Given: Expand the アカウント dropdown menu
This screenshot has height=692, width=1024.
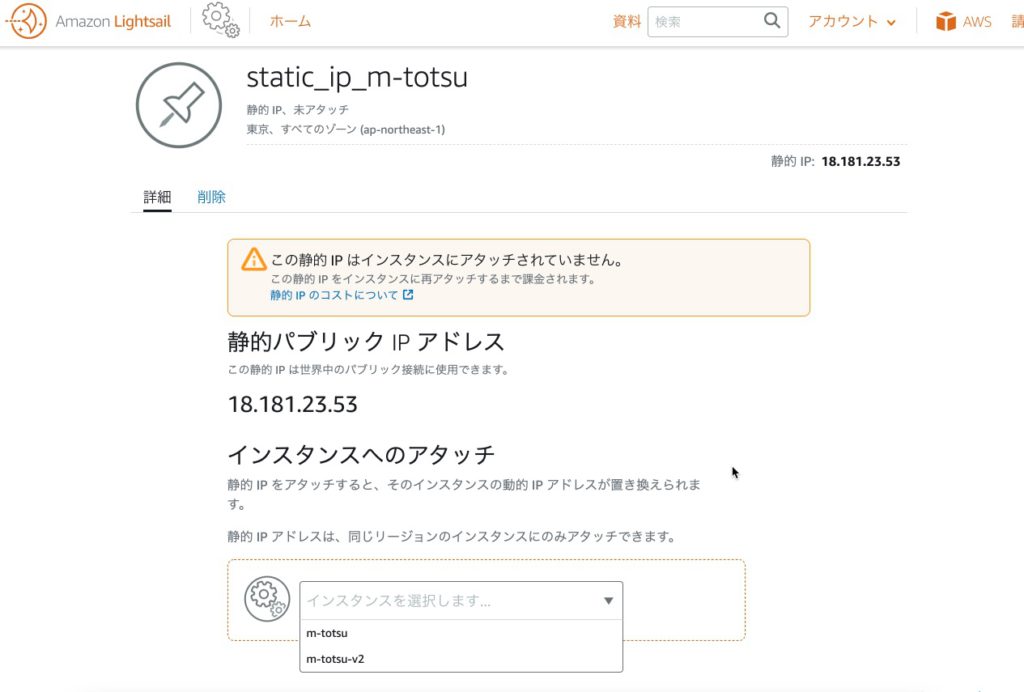Looking at the screenshot, I should point(852,21).
